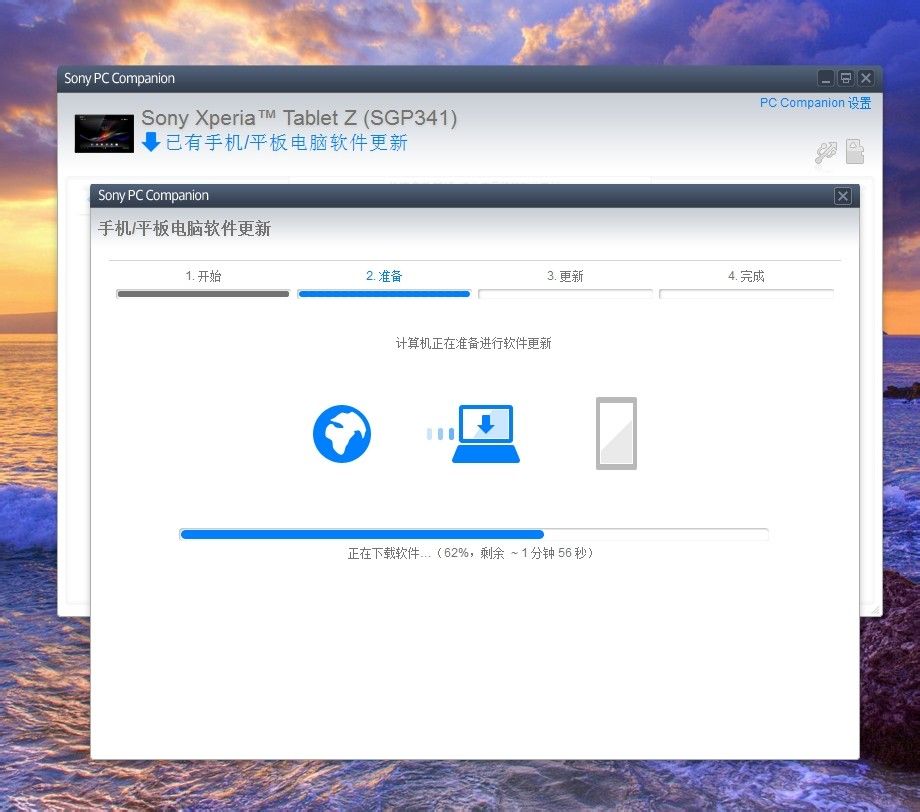Click the 正在下载软件 62% status text
Viewport: 920px width, 812px height.
point(471,553)
